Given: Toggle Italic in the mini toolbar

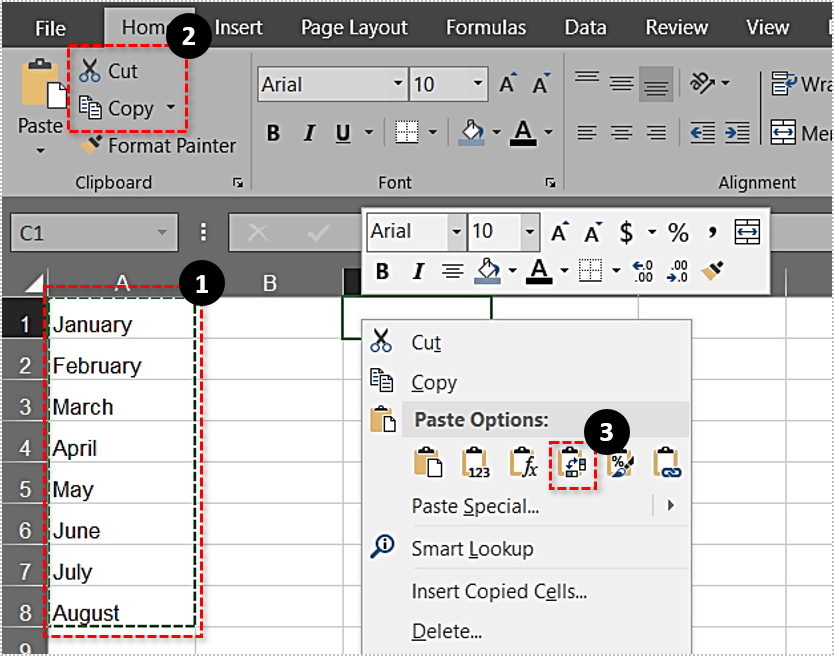Looking at the screenshot, I should point(418,271).
